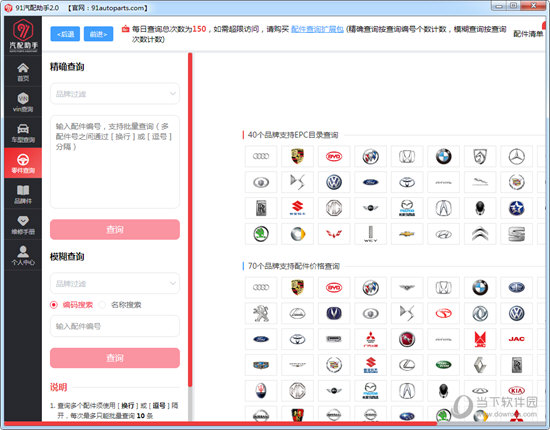The width and height of the screenshot is (550, 430).
Task: Choose BMW logo in EPC catalog section
Action: point(443,156)
